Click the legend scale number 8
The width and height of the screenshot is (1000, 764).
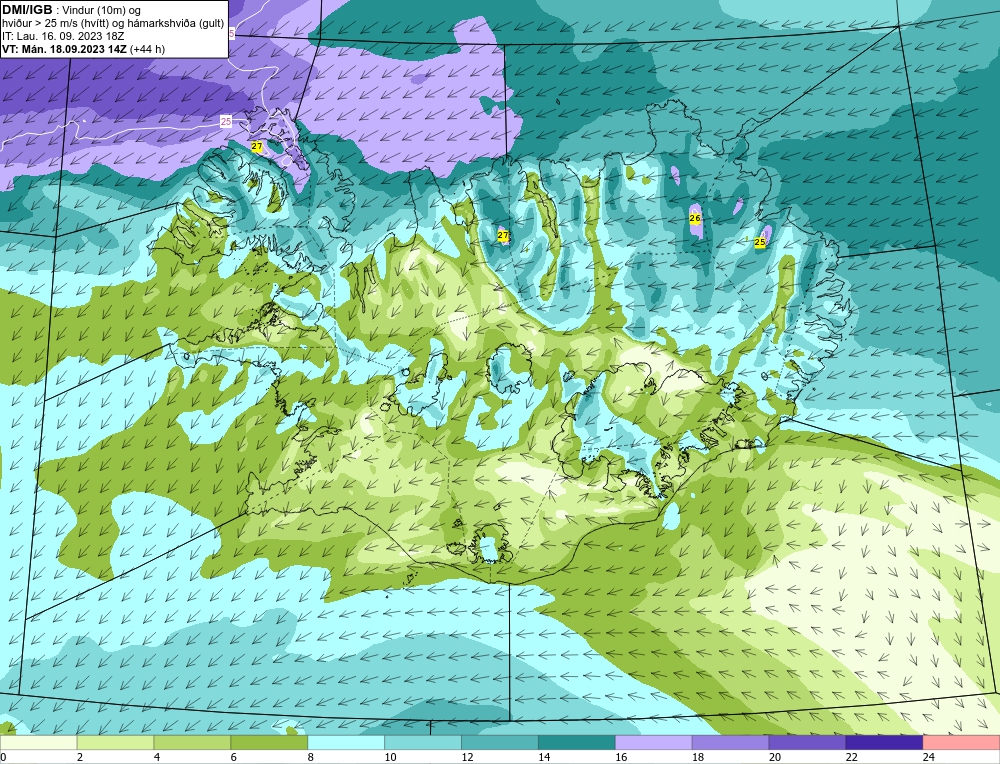click(x=311, y=757)
